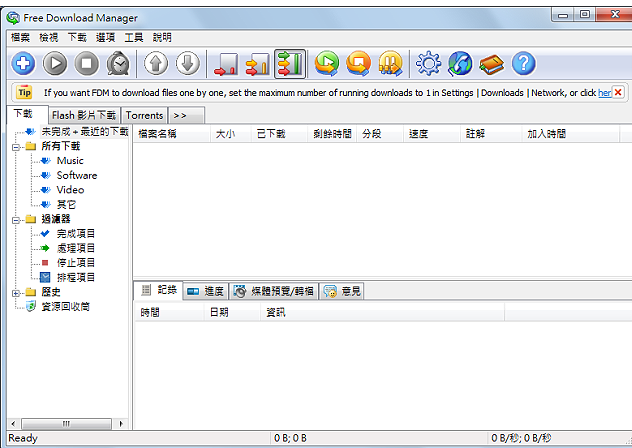
Task: Select heavy traffic usage mode icon
Action: click(x=290, y=64)
